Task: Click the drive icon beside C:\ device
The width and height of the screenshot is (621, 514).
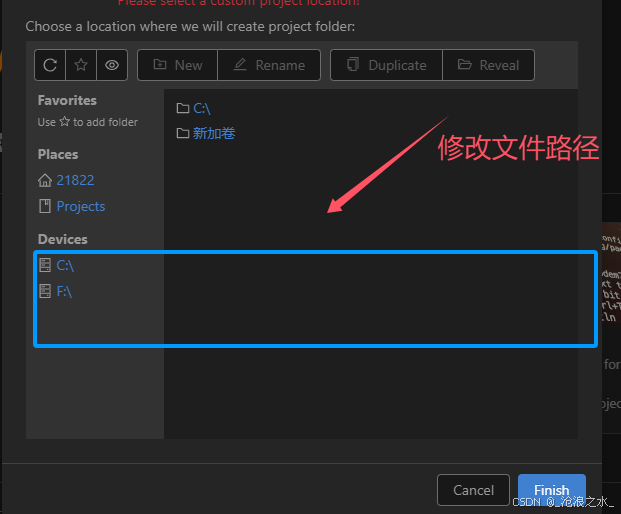Action: pos(45,265)
